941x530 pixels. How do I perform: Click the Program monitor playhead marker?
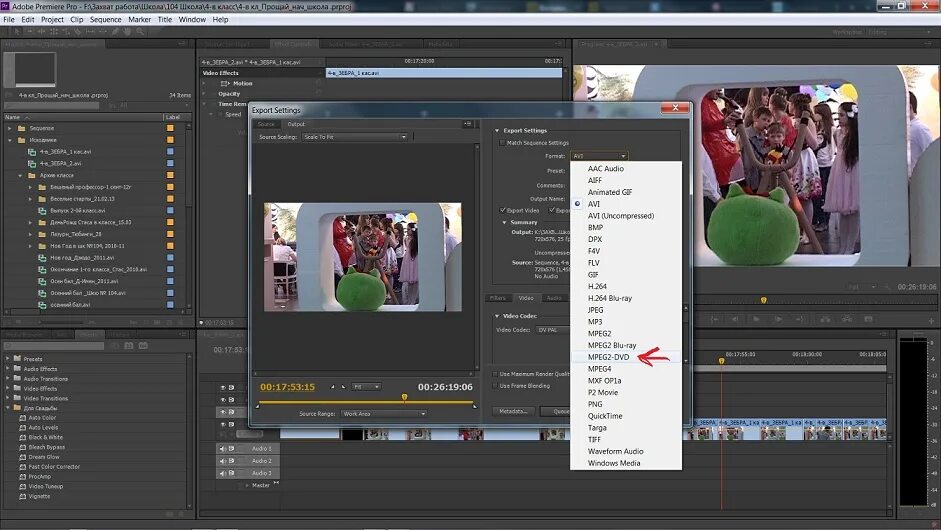pyautogui.click(x=763, y=300)
